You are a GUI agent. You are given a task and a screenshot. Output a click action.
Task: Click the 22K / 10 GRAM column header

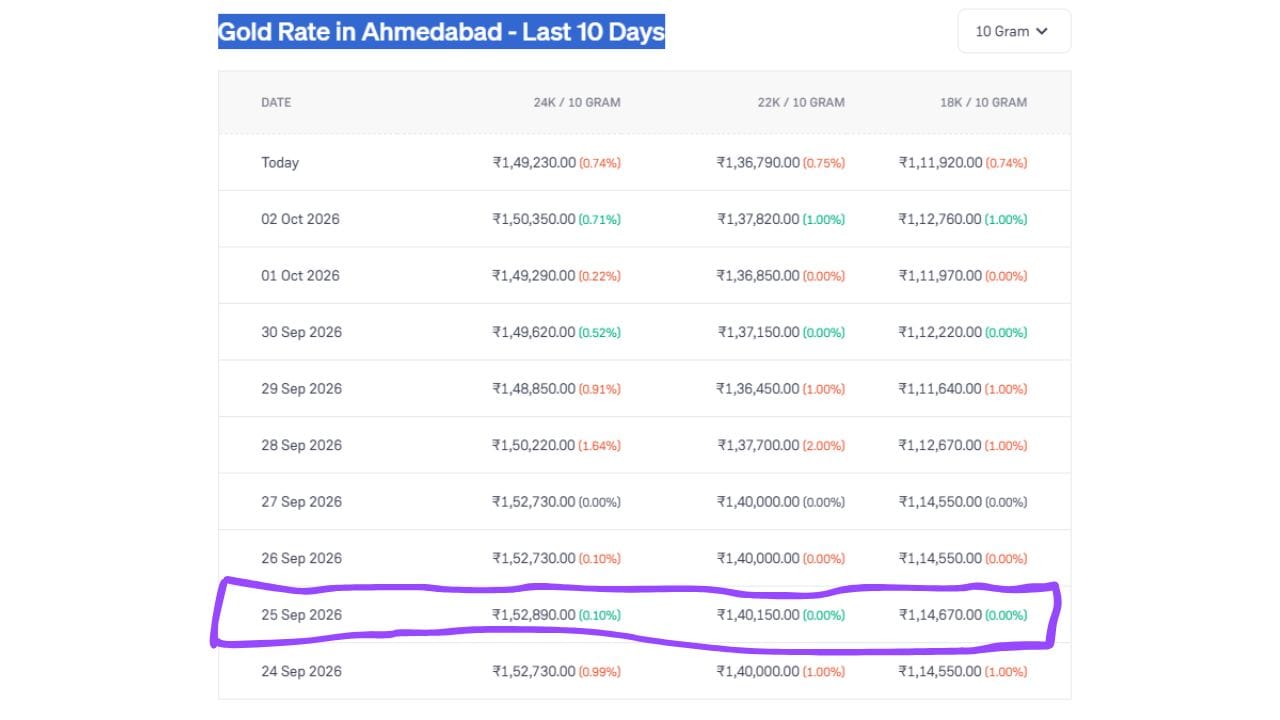(801, 102)
